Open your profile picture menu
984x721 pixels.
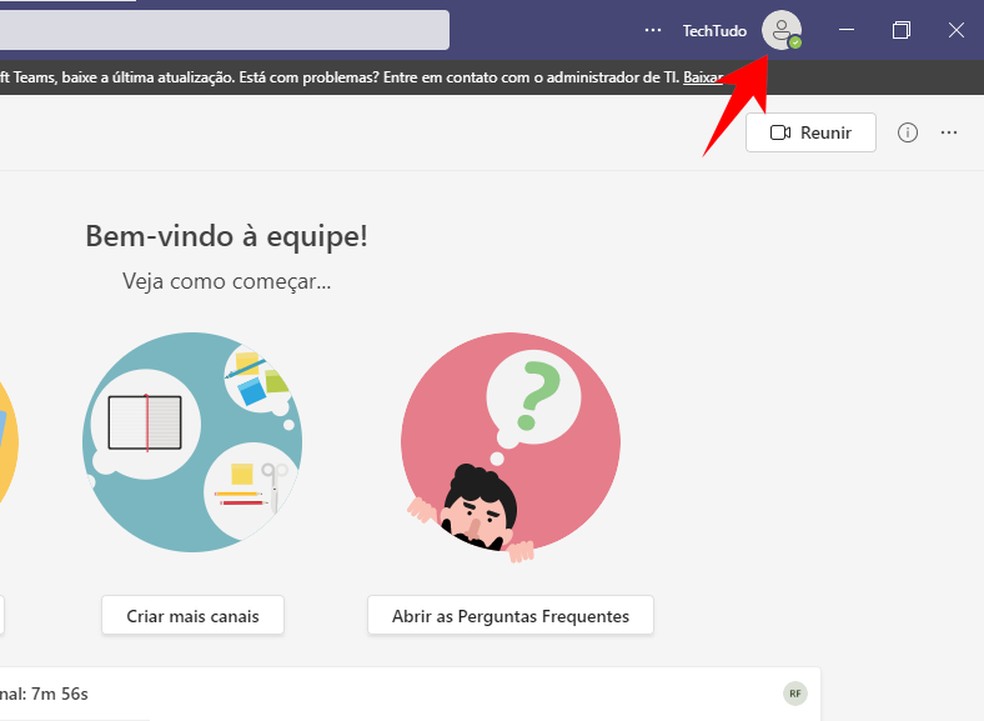[x=783, y=31]
